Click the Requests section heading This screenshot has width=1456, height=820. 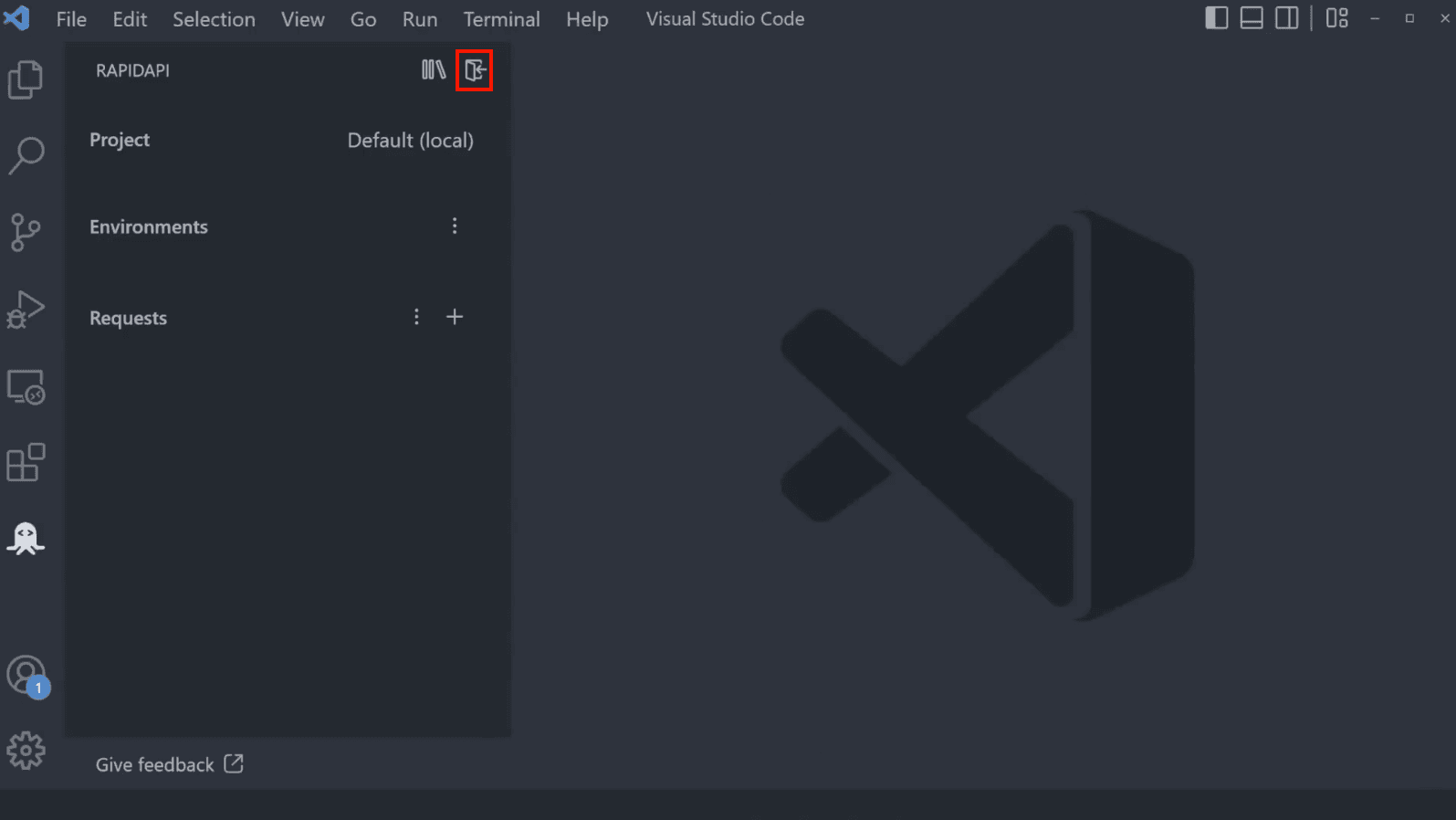(128, 318)
